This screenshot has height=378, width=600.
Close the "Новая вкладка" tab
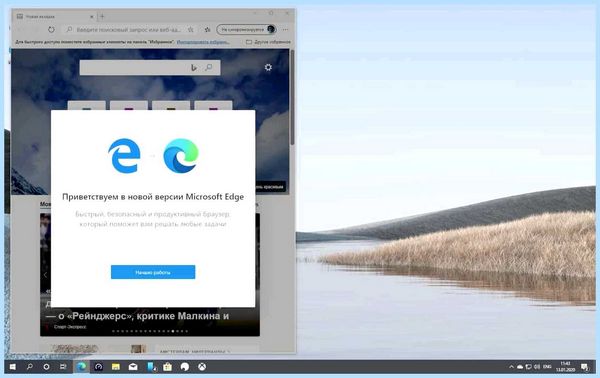tap(92, 16)
